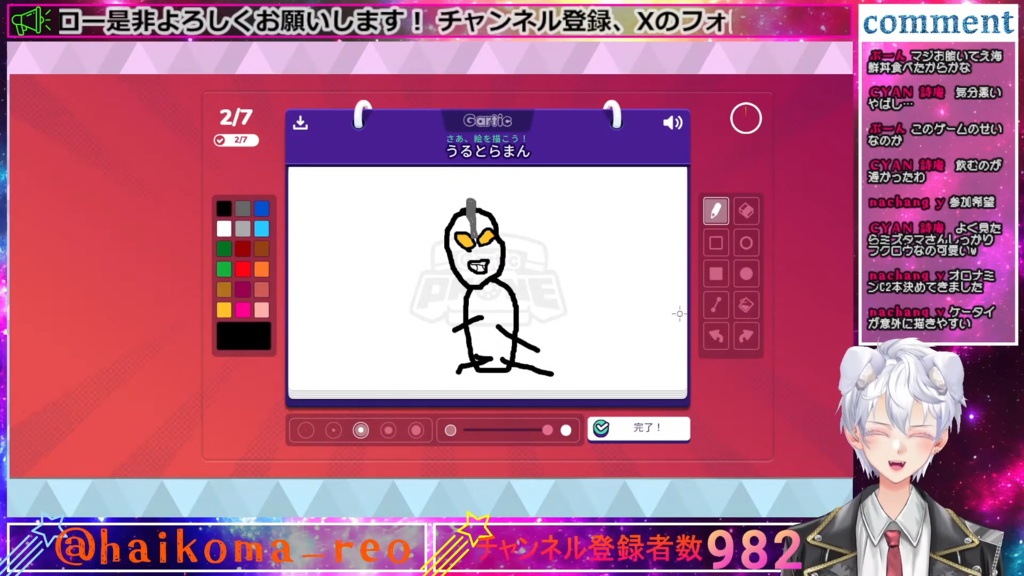Click the checkmark icon on the done button
1024x576 pixels.
601,428
